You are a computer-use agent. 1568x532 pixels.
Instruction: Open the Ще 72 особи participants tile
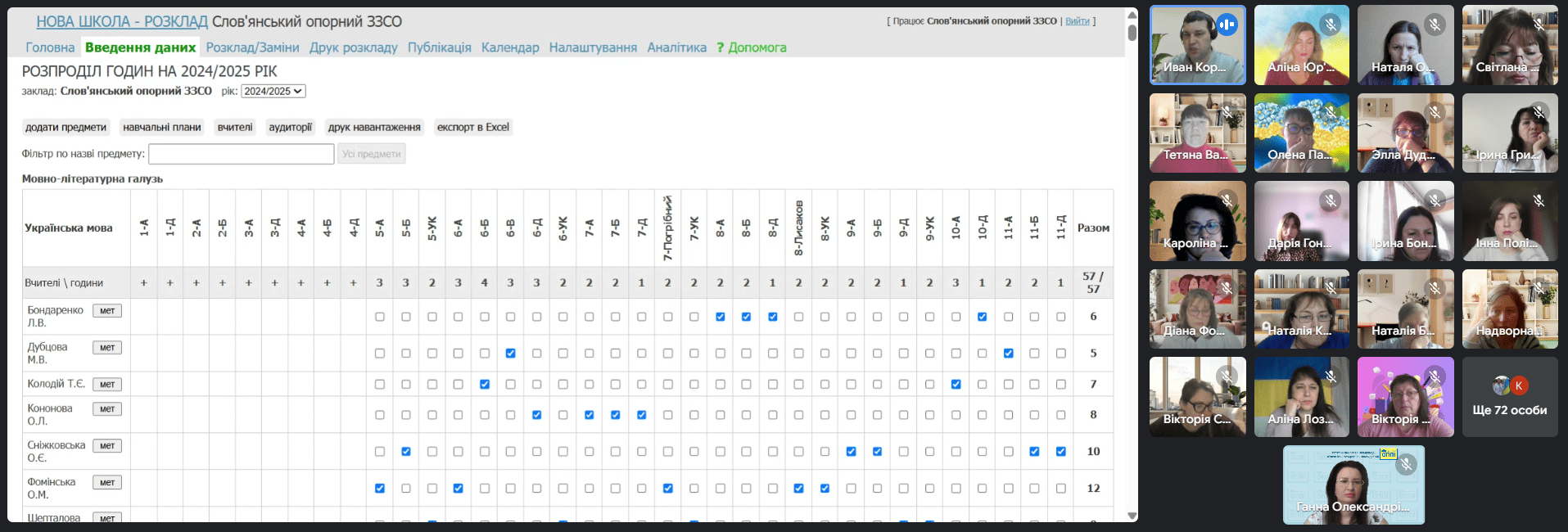(1510, 398)
